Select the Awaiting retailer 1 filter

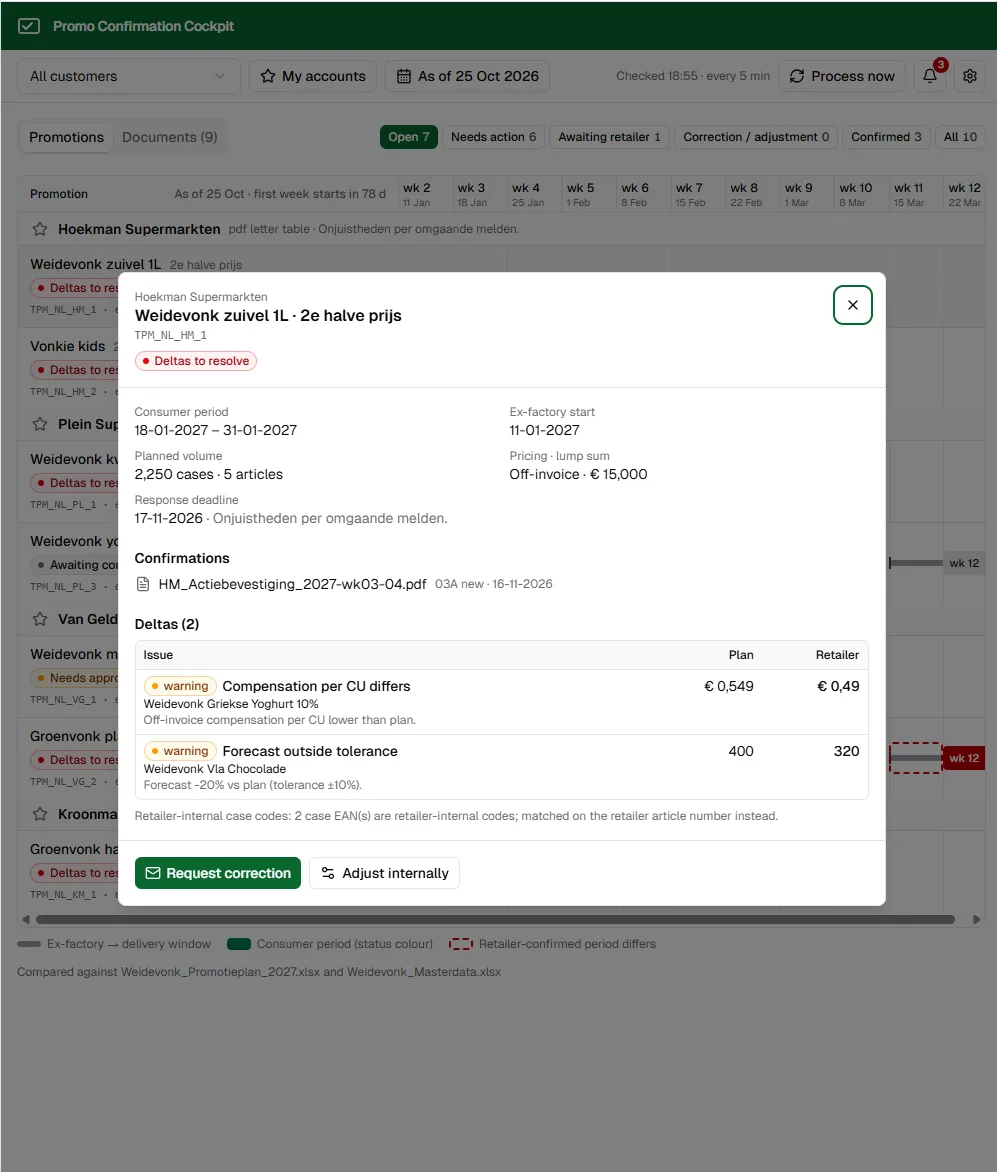coord(609,137)
